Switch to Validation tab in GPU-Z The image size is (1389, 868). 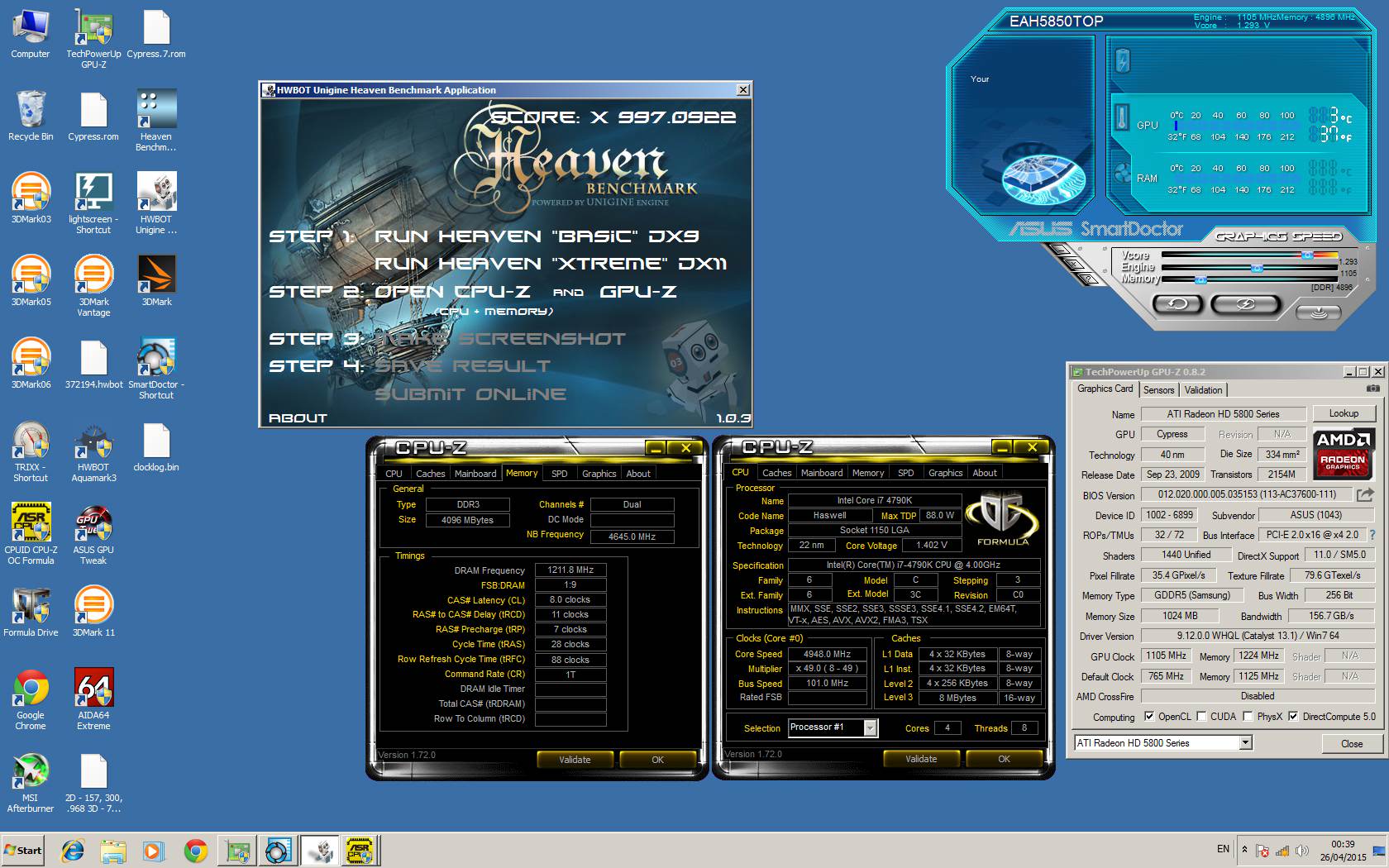pos(1203,390)
